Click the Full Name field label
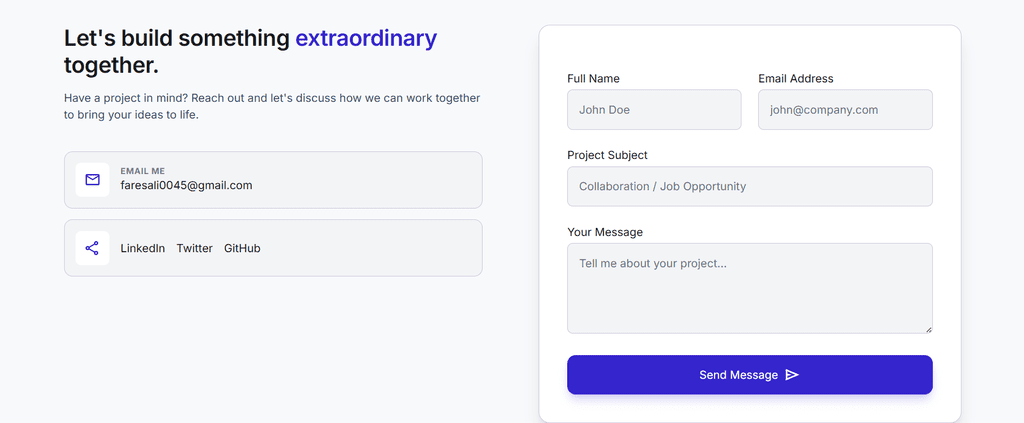Screen dimensions: 1024x423 pyautogui.click(x=593, y=78)
